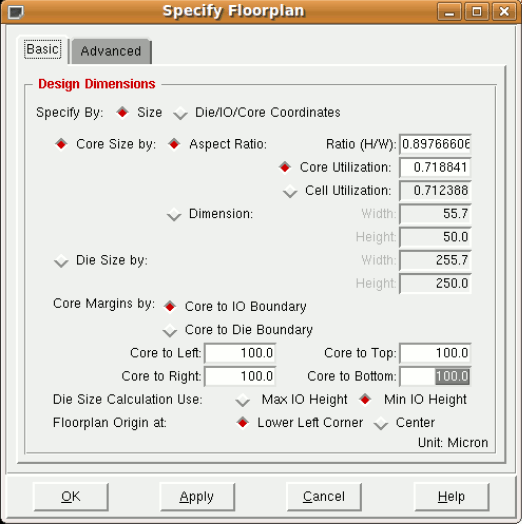Viewport: 522px width, 524px height.
Task: Click the OK button
Action: pos(71,497)
